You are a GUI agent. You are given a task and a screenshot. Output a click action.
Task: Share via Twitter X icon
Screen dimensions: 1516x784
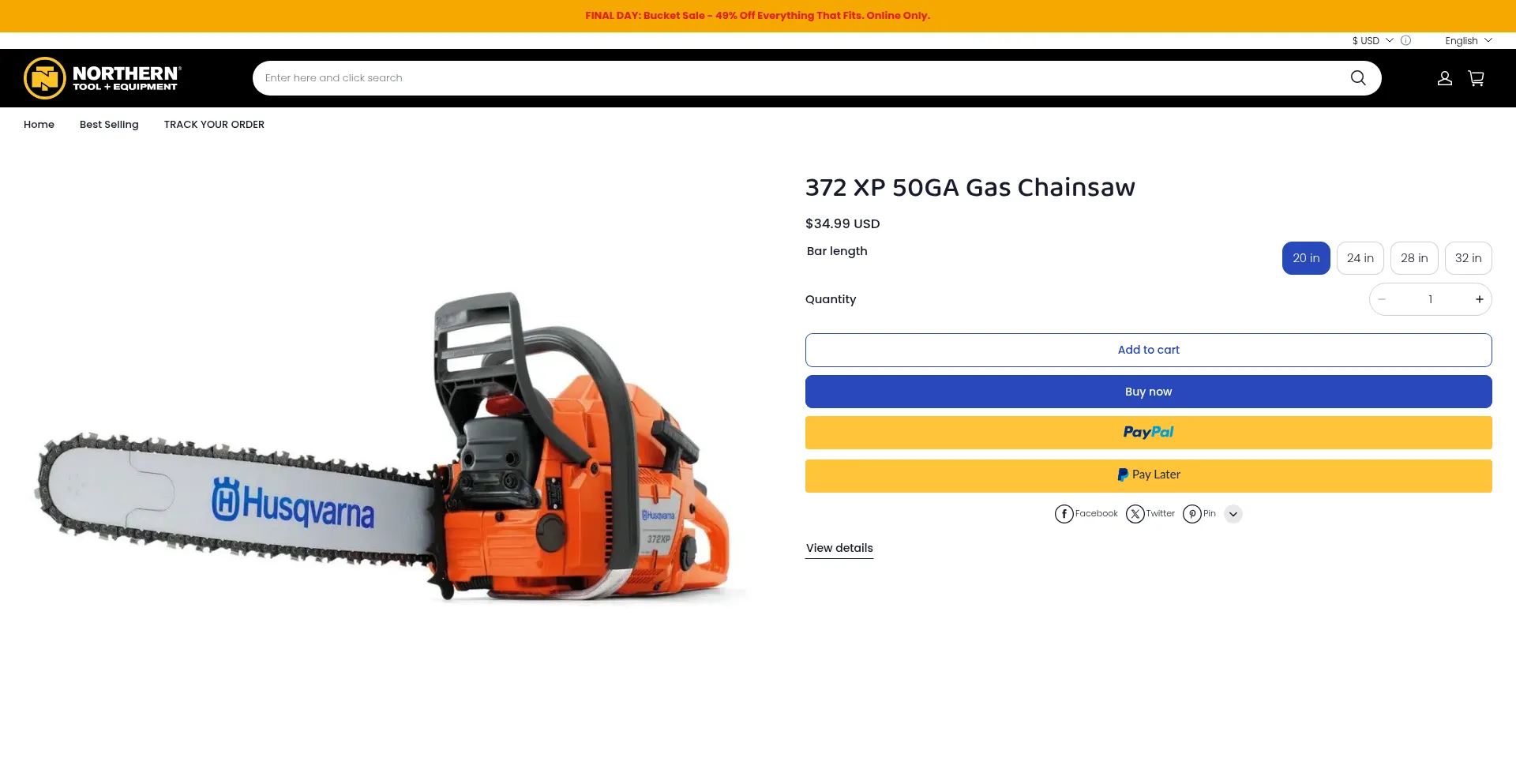click(1135, 514)
